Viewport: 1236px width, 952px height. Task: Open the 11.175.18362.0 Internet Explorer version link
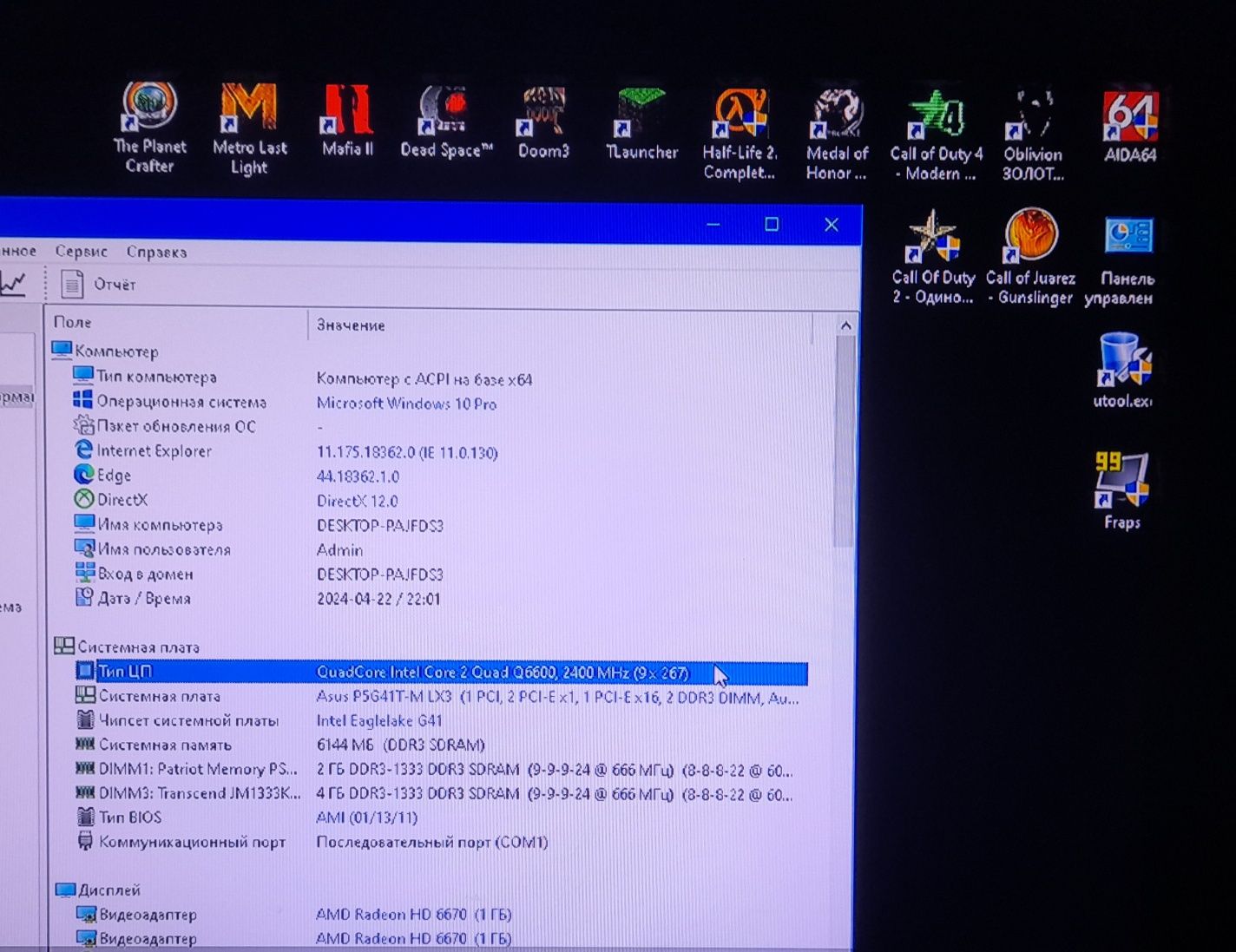click(407, 452)
